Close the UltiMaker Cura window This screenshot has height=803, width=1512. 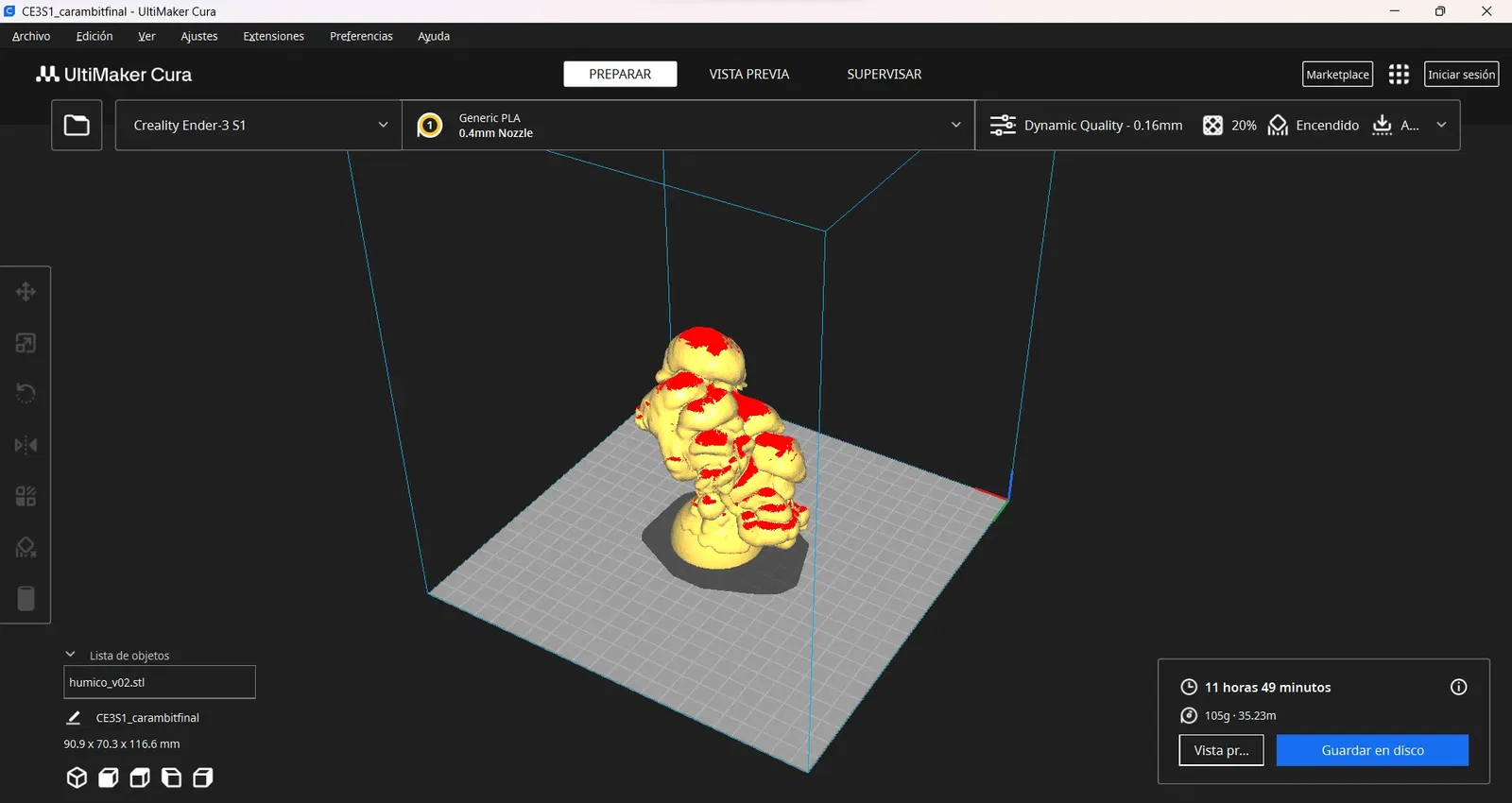pyautogui.click(x=1486, y=11)
